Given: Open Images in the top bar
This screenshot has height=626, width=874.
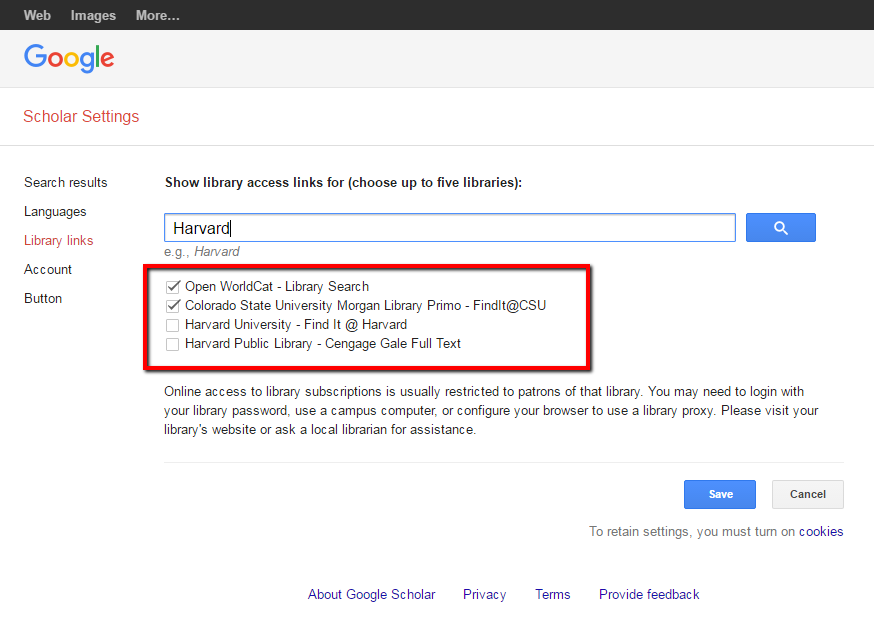Looking at the screenshot, I should click(x=93, y=16).
